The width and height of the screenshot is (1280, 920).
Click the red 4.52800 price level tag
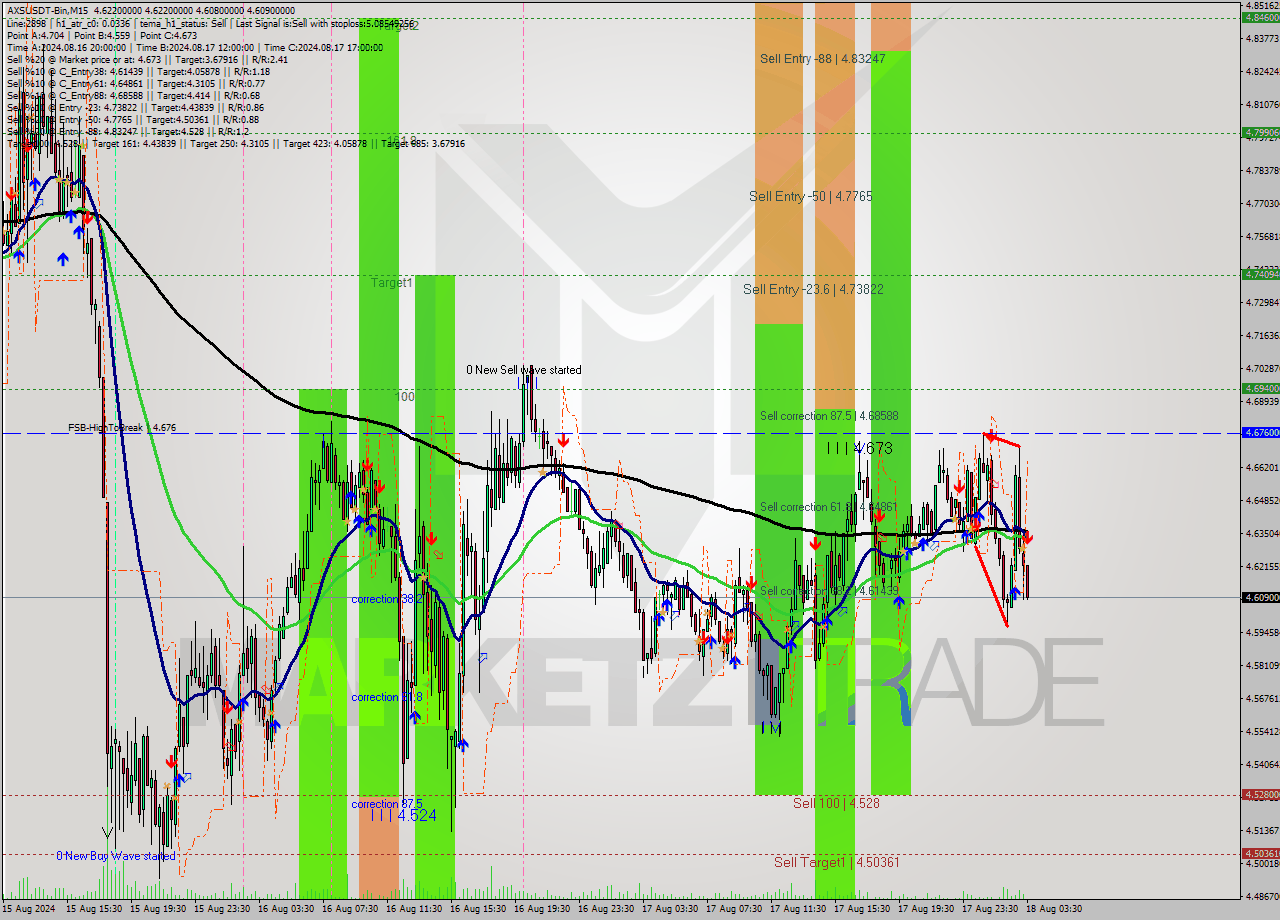[x=1260, y=795]
